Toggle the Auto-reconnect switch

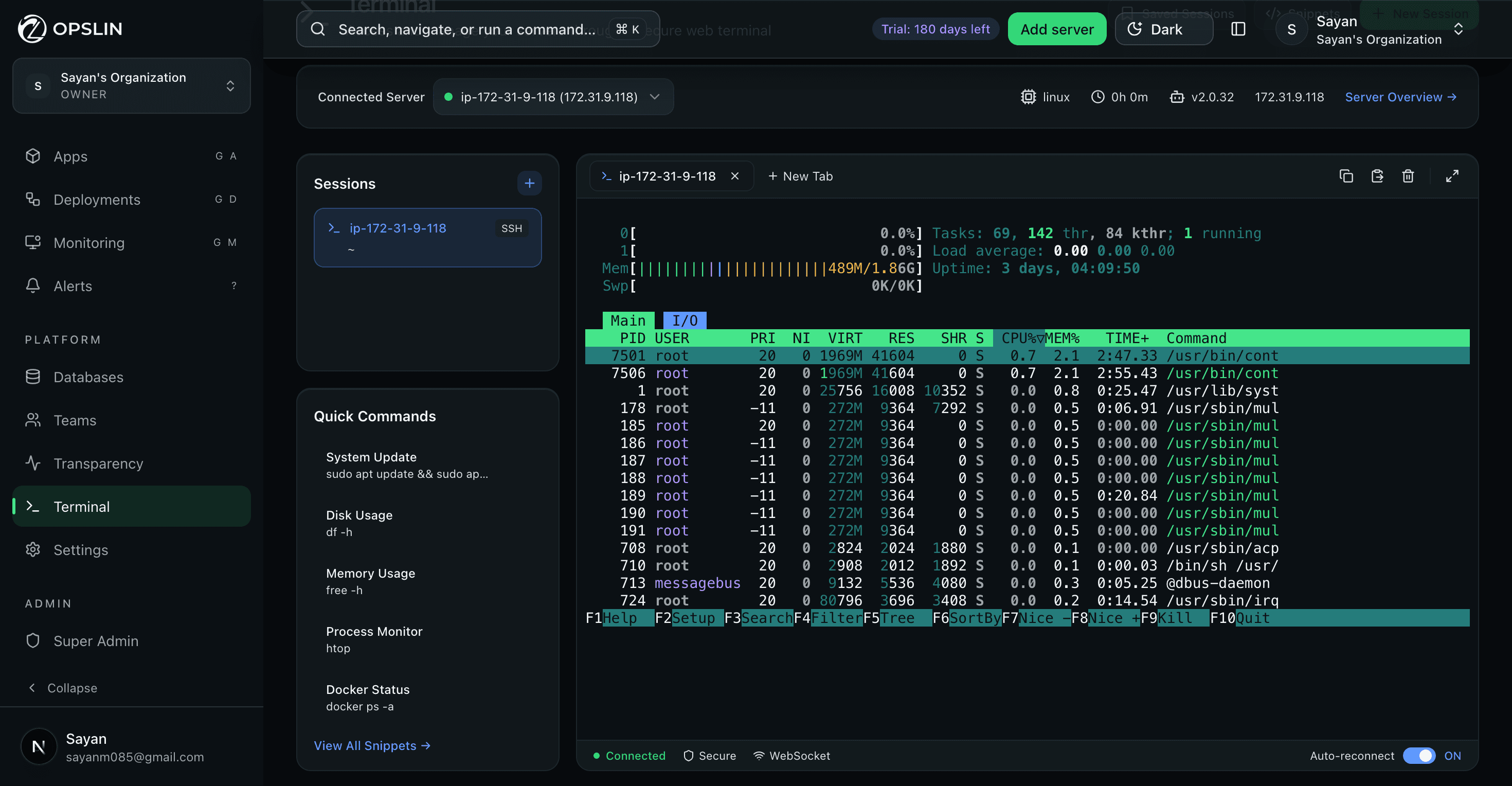click(1419, 756)
